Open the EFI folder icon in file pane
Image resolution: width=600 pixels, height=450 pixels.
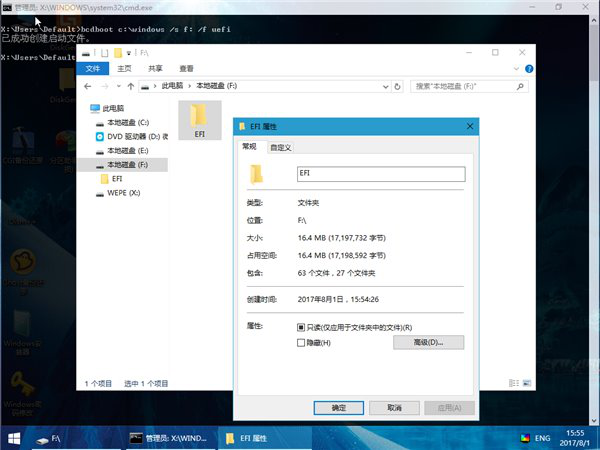click(199, 119)
